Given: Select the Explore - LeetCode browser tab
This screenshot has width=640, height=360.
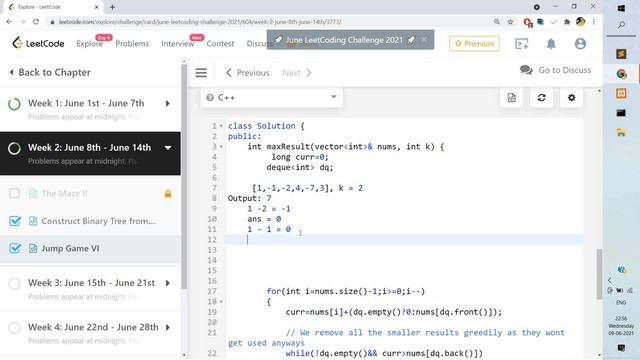Looking at the screenshot, I should coord(54,7).
